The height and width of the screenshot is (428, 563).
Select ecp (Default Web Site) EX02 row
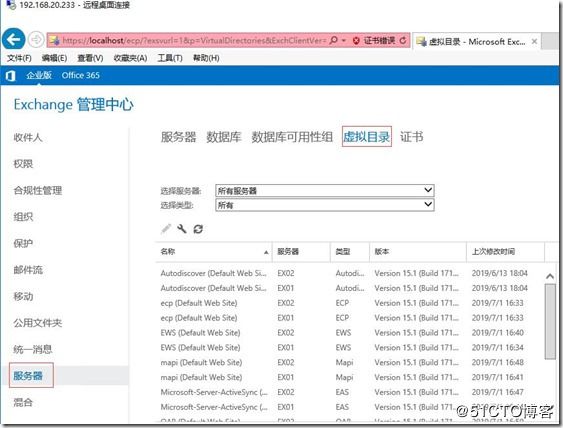click(x=349, y=303)
